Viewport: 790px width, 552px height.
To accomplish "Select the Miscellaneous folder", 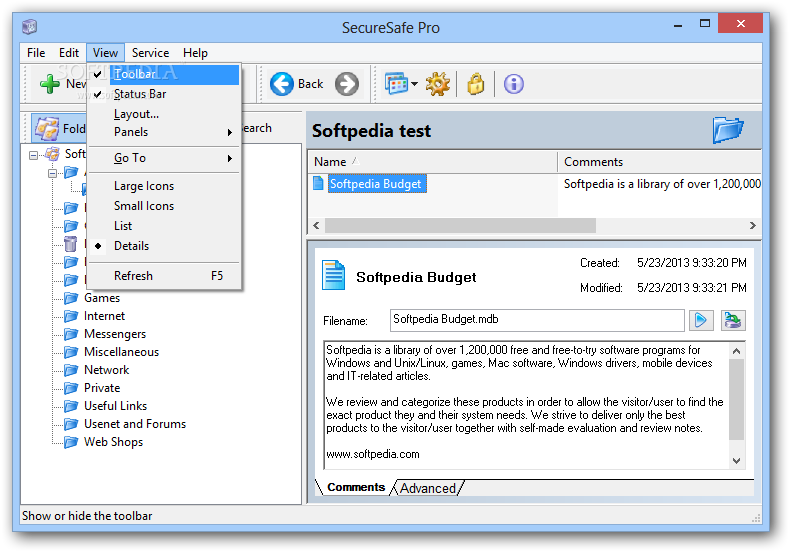I will (121, 352).
